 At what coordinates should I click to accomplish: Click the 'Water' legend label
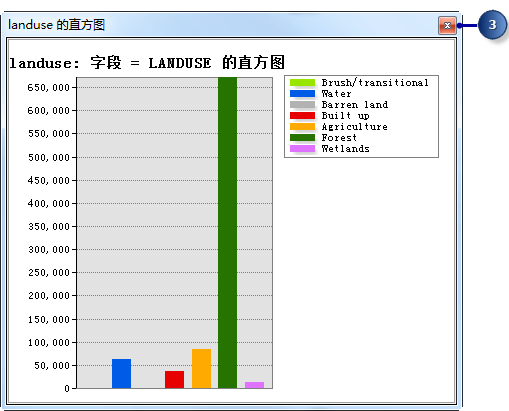[x=336, y=93]
